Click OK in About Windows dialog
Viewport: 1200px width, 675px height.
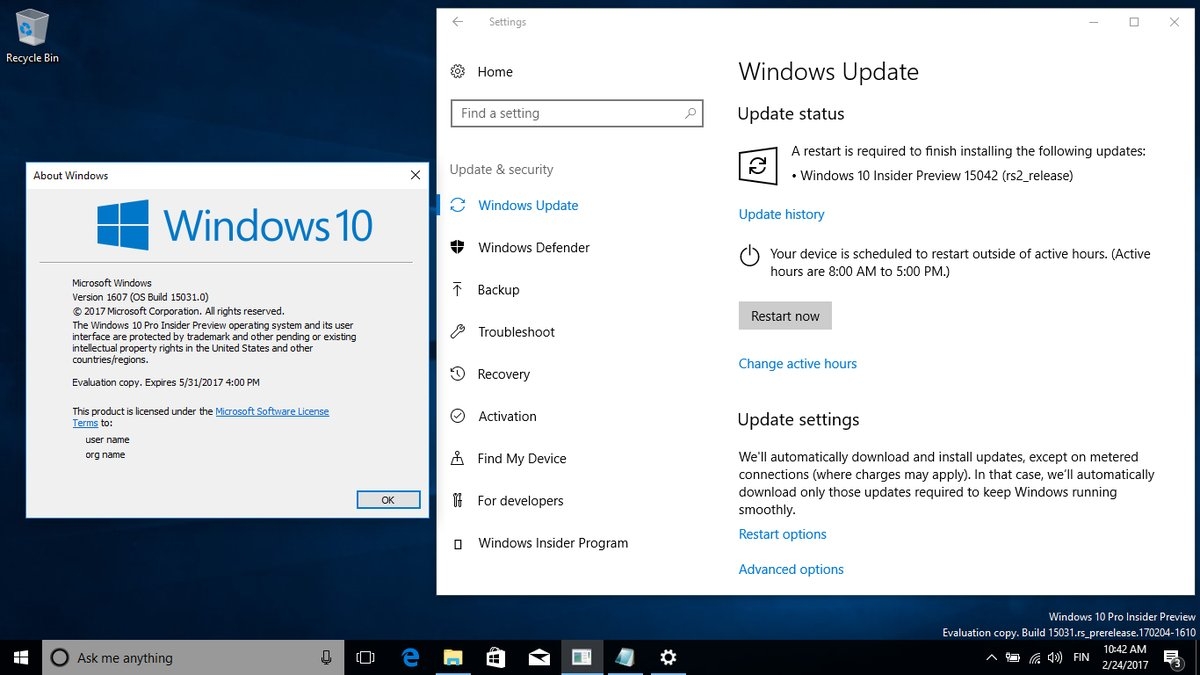(x=388, y=500)
